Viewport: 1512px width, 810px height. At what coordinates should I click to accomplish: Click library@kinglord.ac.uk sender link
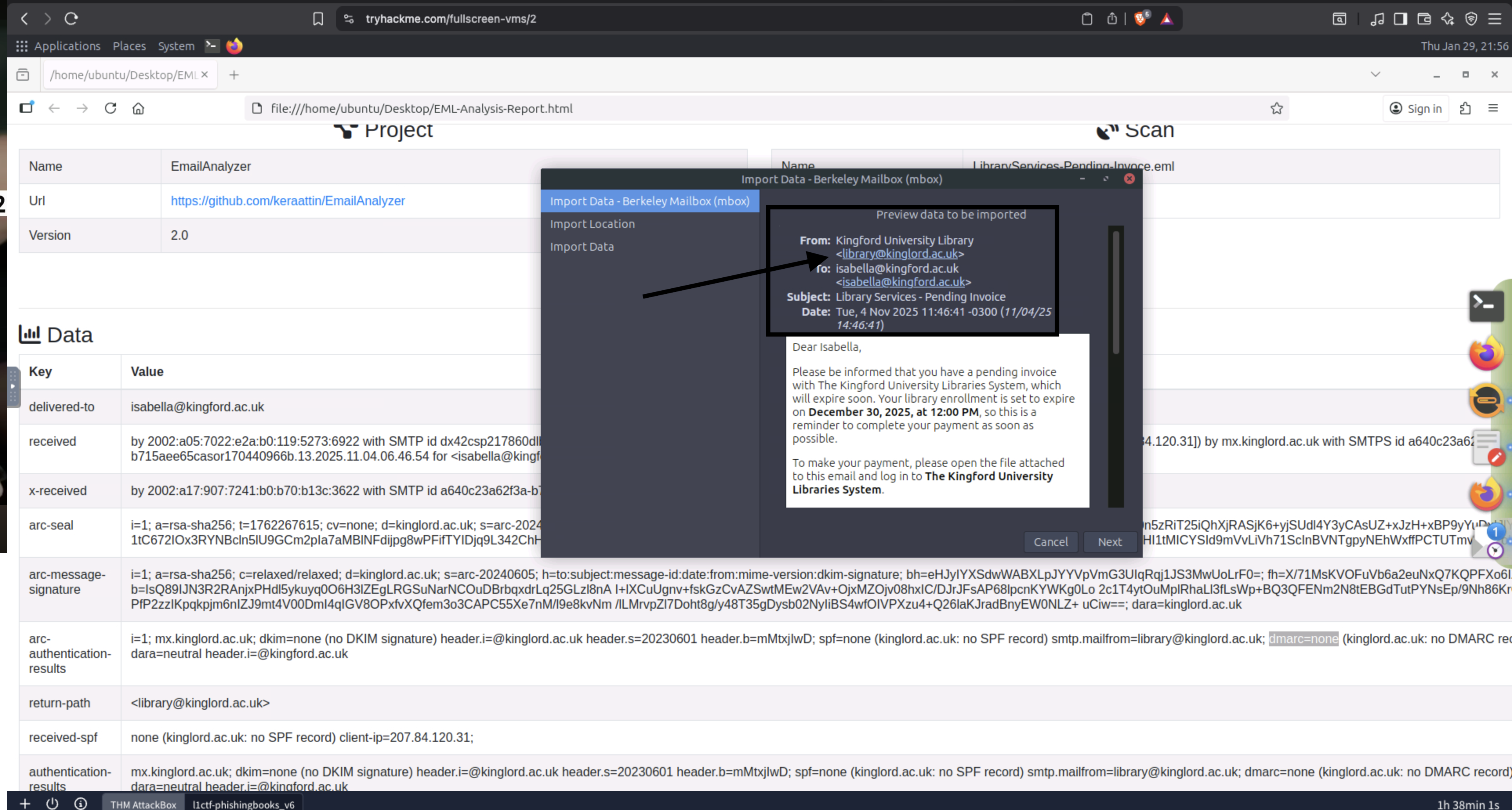900,253
